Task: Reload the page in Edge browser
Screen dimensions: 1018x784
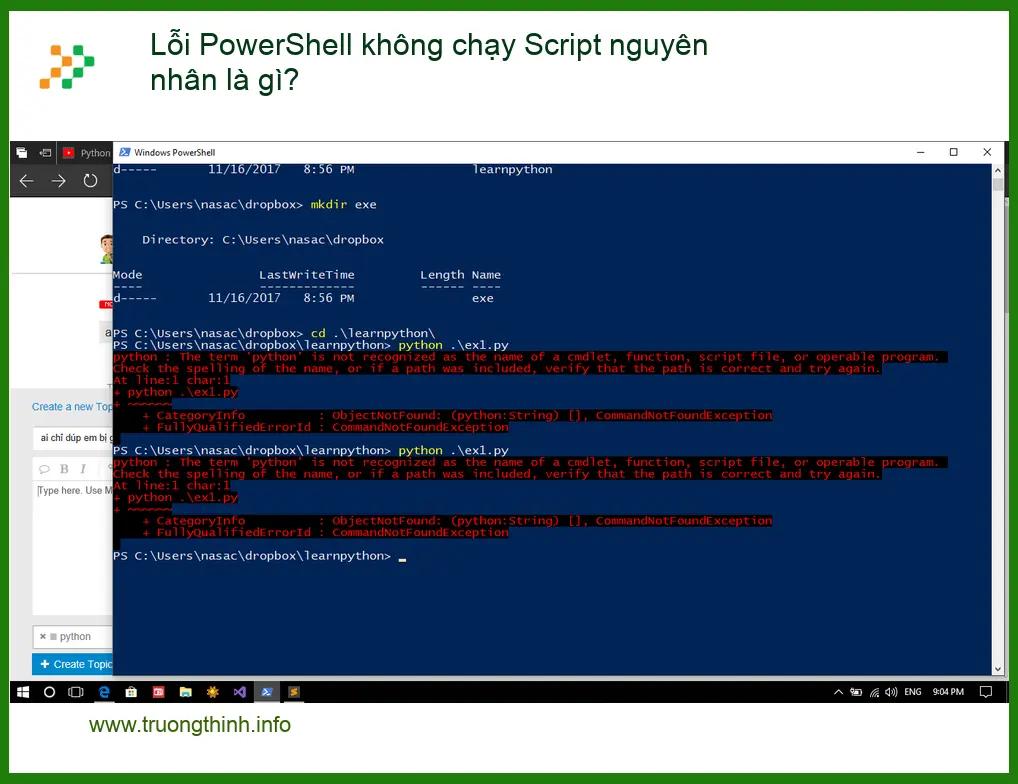Action: (x=90, y=180)
